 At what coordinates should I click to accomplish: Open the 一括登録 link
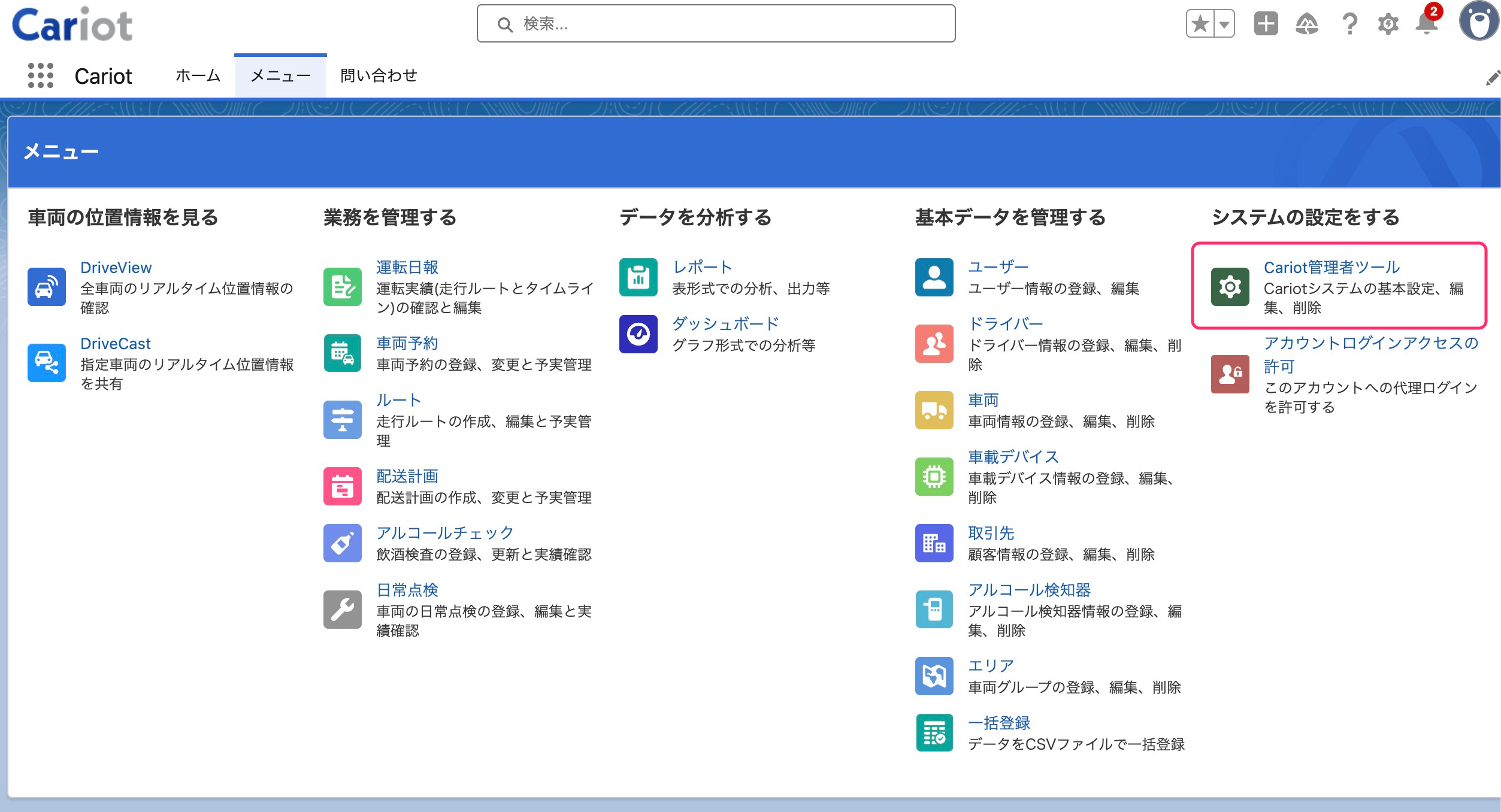999,723
